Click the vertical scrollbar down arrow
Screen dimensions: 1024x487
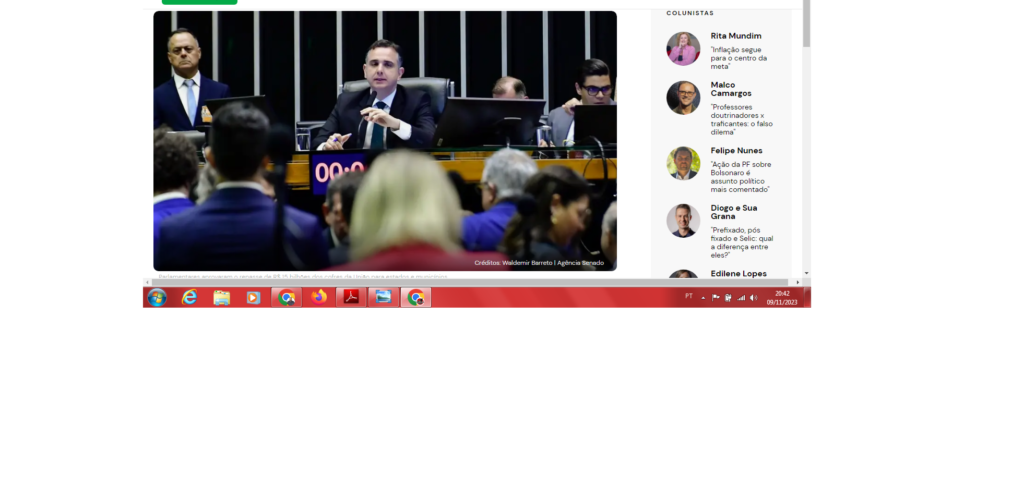(807, 273)
